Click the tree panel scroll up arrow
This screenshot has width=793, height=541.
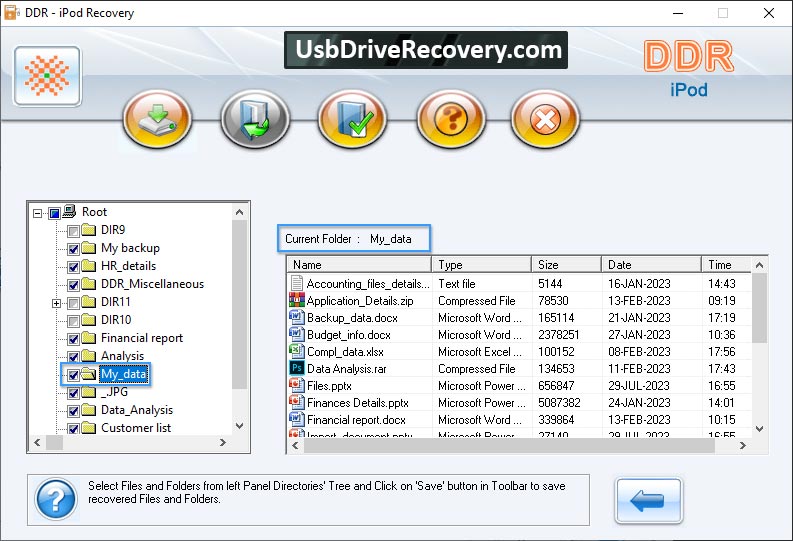(x=240, y=212)
